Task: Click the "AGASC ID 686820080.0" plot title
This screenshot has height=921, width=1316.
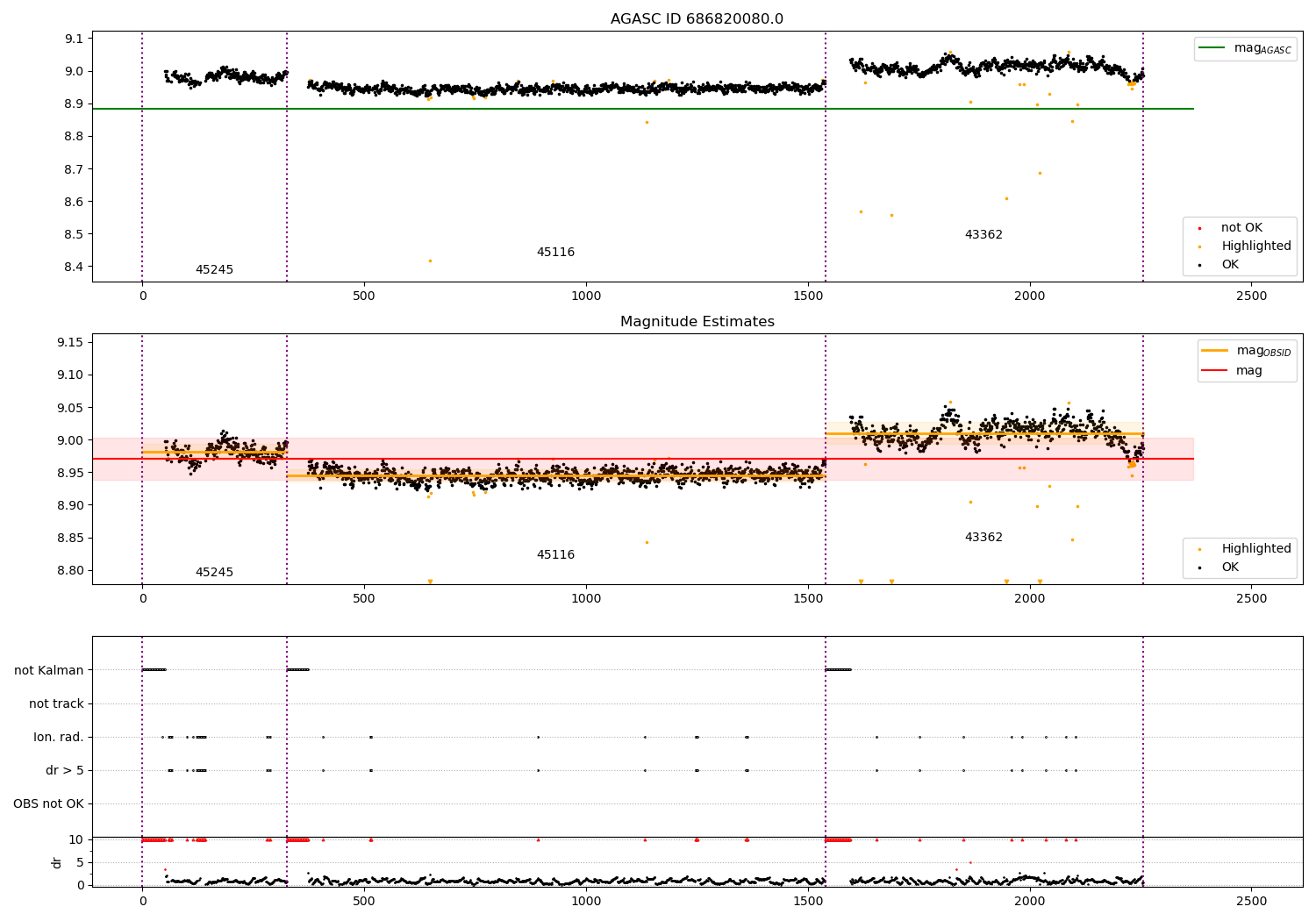Action: coord(697,18)
